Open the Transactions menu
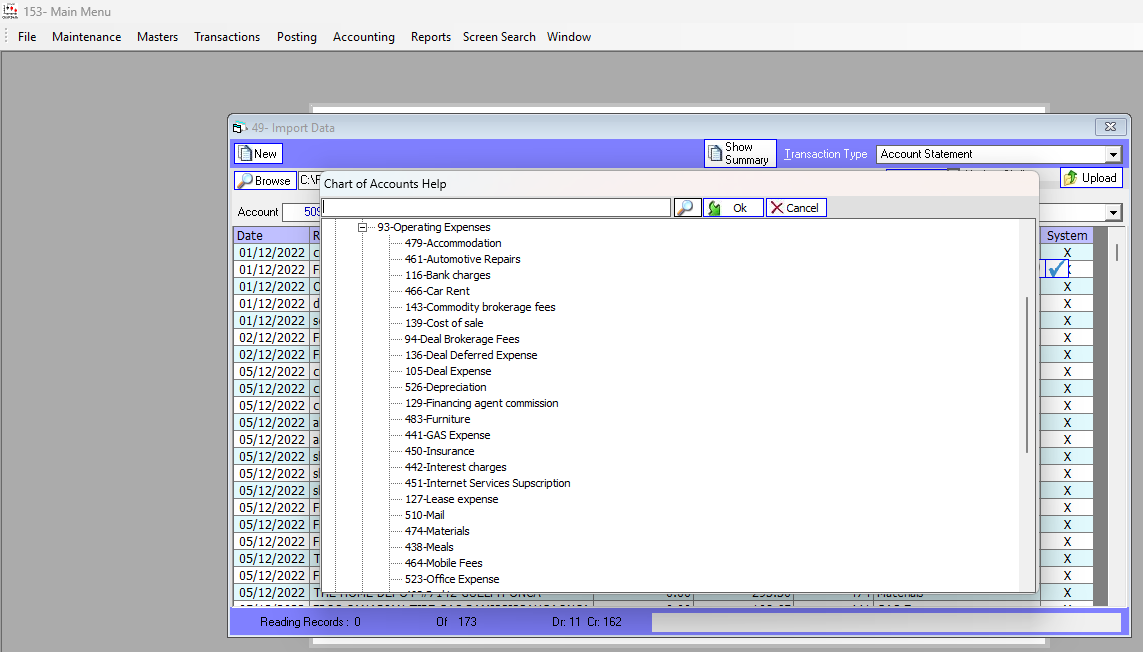1143x652 pixels. click(x=227, y=36)
